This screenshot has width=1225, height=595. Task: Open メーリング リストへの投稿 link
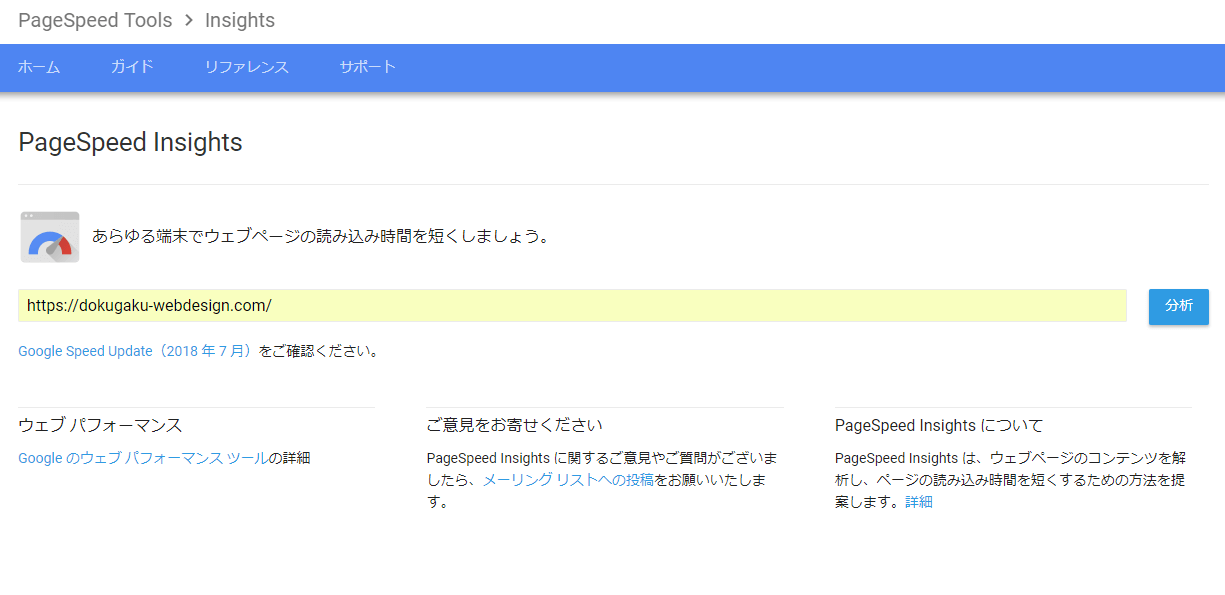click(x=568, y=480)
